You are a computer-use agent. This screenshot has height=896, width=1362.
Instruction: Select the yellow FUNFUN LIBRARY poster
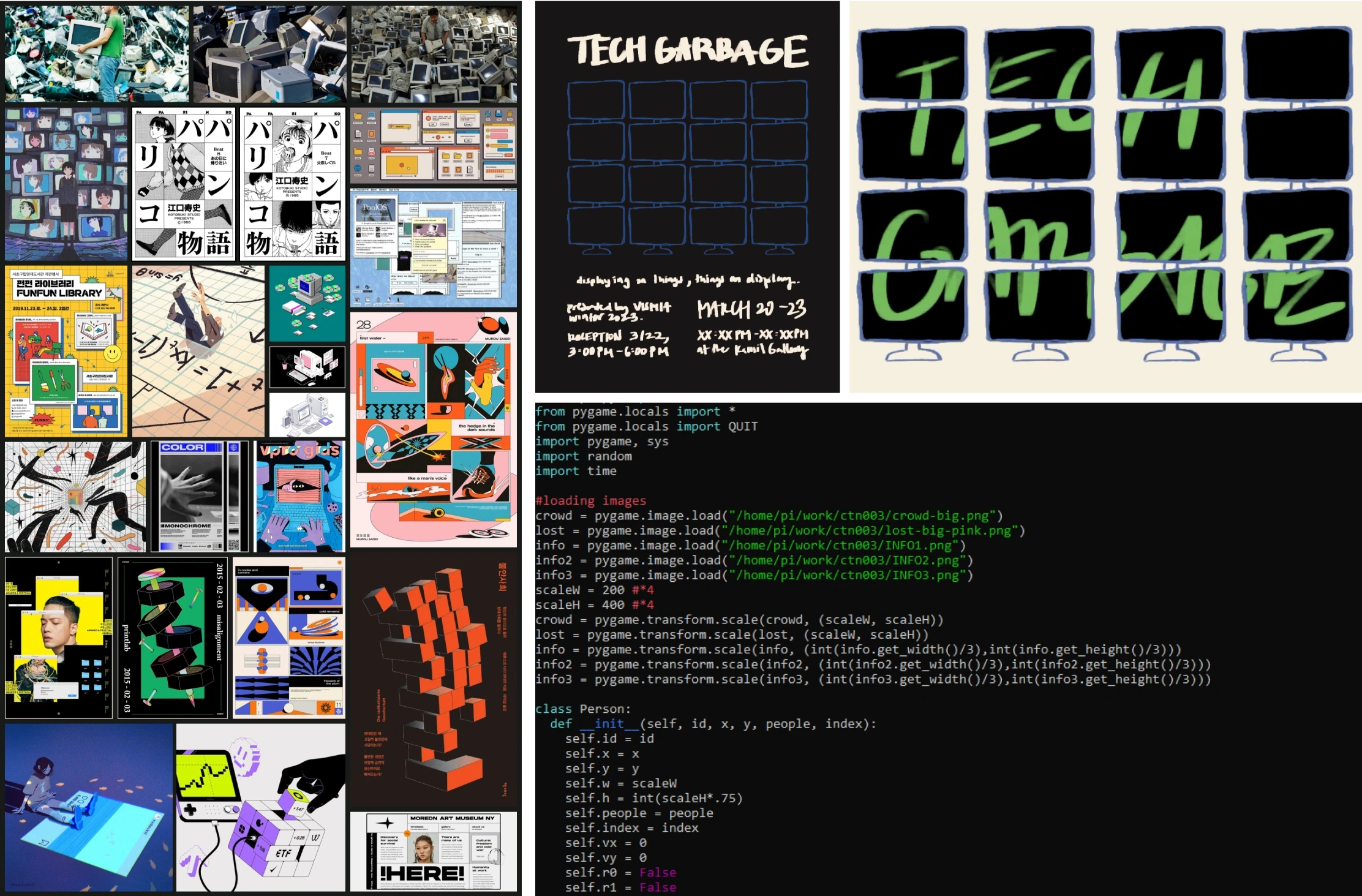(x=66, y=351)
